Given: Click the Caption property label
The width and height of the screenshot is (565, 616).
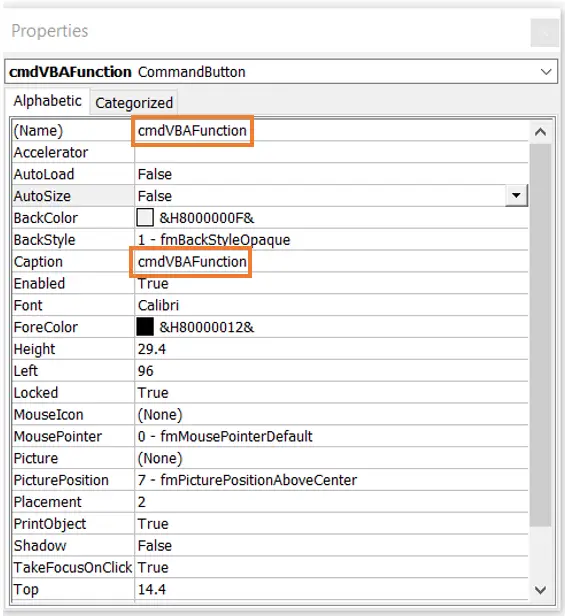Looking at the screenshot, I should [x=38, y=262].
